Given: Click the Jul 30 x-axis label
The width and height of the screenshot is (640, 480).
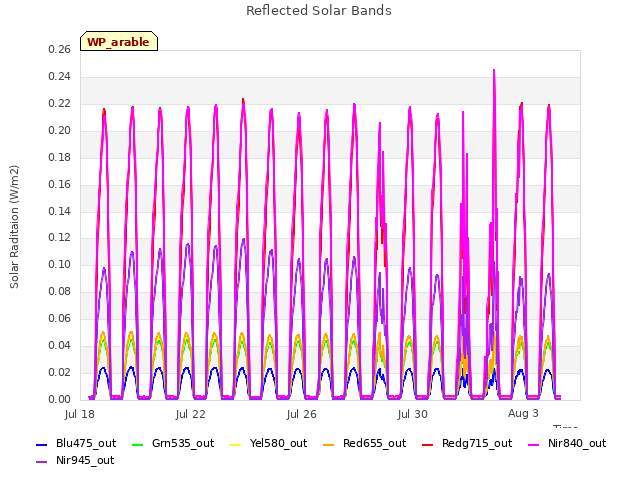Looking at the screenshot, I should [413, 414].
